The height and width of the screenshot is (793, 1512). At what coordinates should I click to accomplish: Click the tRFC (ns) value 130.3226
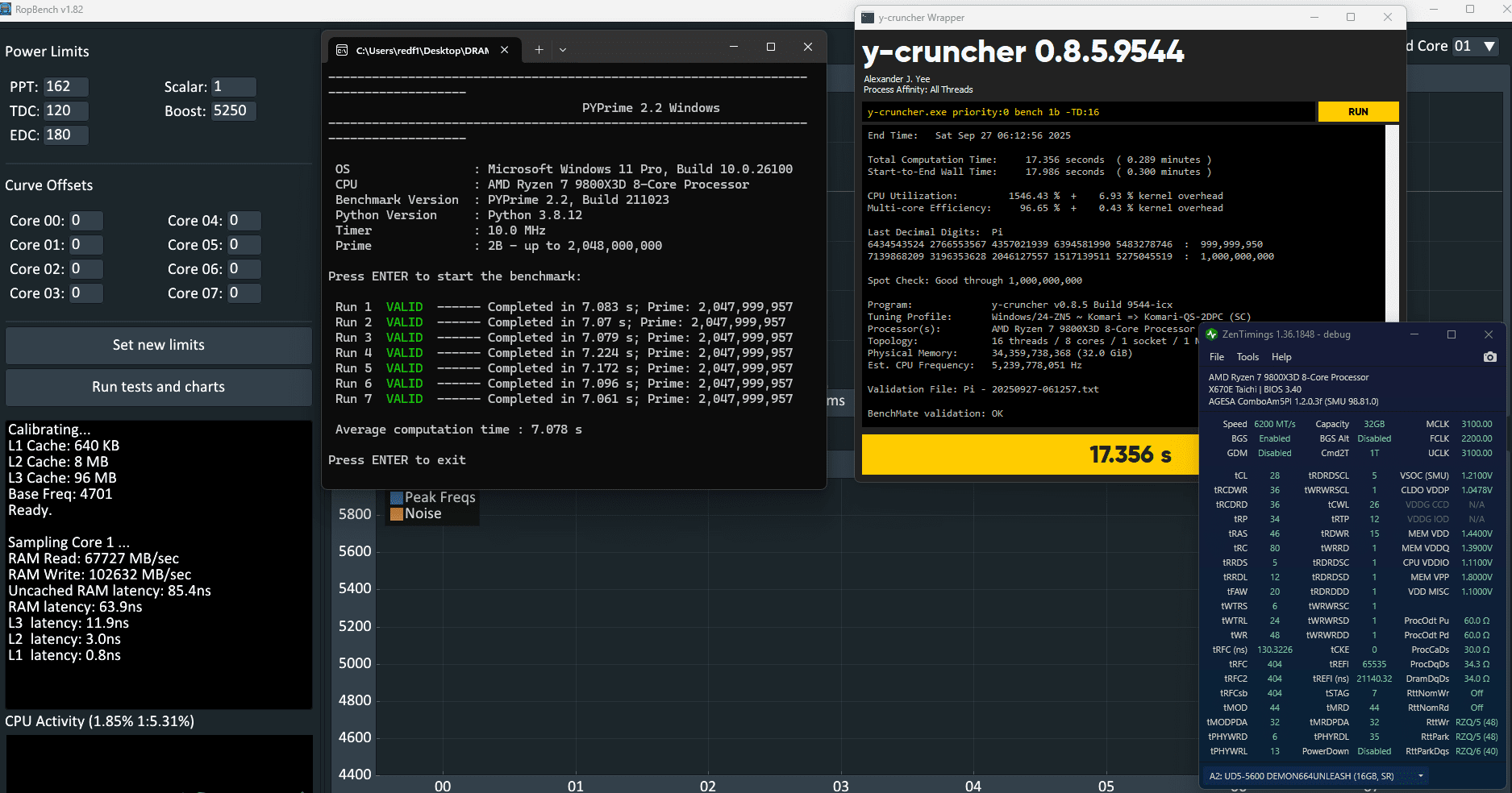tap(1275, 650)
